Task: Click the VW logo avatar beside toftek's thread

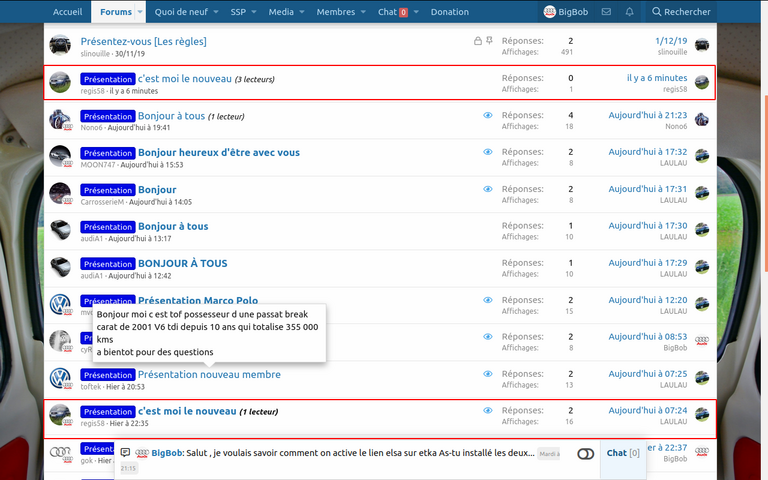Action: click(60, 378)
